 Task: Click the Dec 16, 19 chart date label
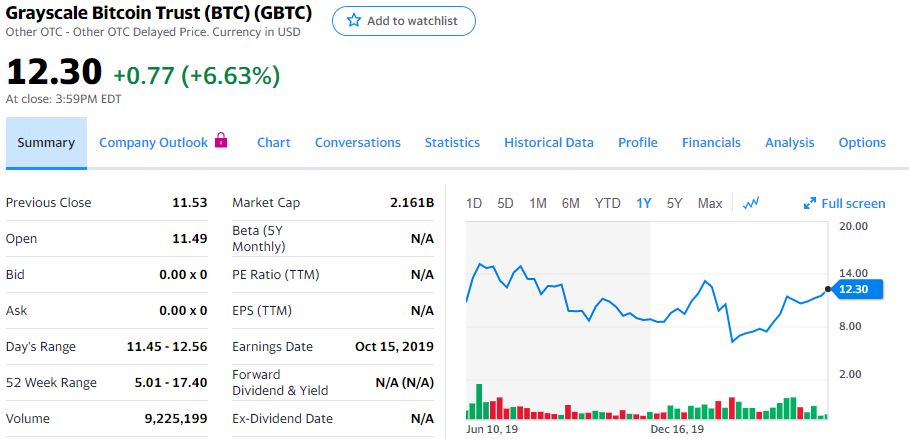[677, 429]
